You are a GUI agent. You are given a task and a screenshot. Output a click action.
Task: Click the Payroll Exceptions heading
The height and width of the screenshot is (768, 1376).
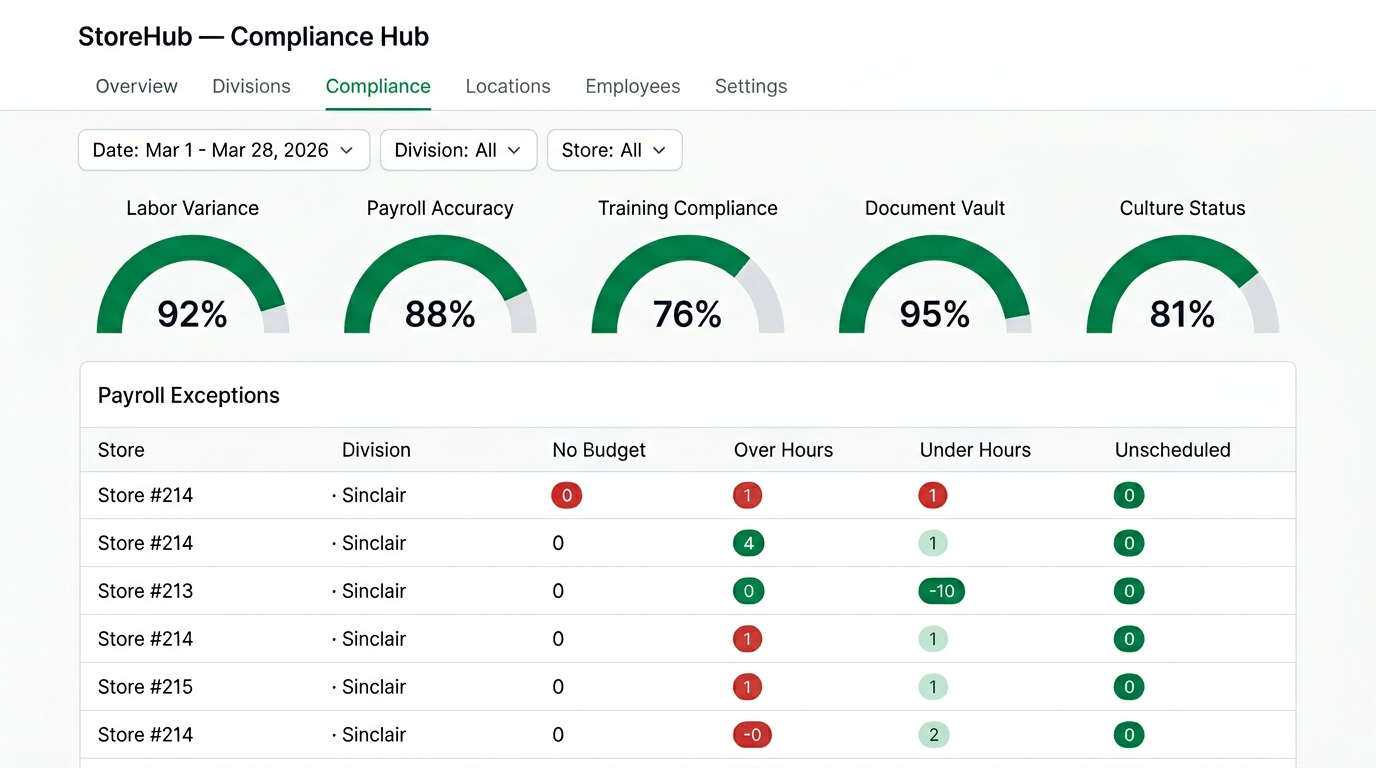point(189,395)
